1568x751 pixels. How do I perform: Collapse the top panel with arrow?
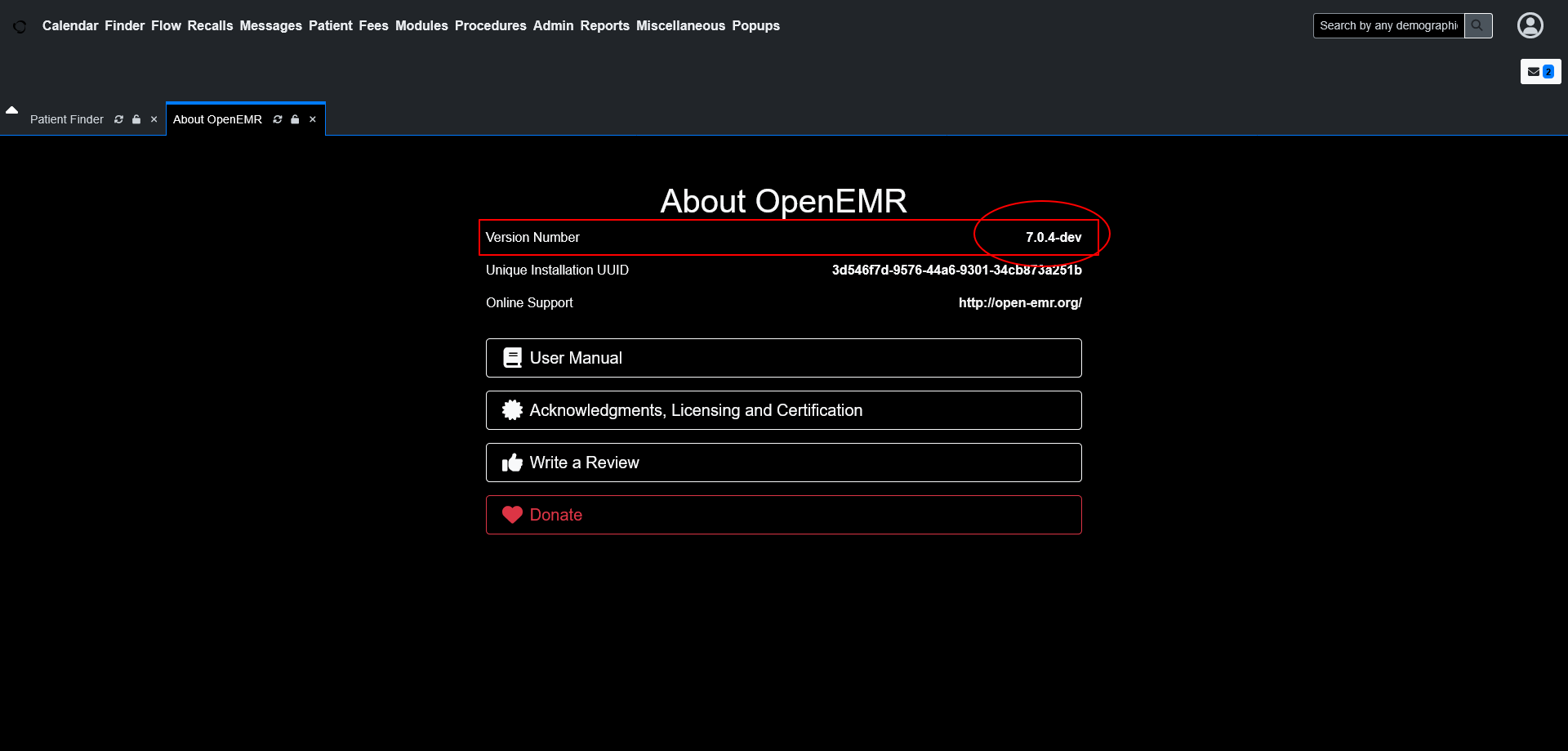coord(11,110)
